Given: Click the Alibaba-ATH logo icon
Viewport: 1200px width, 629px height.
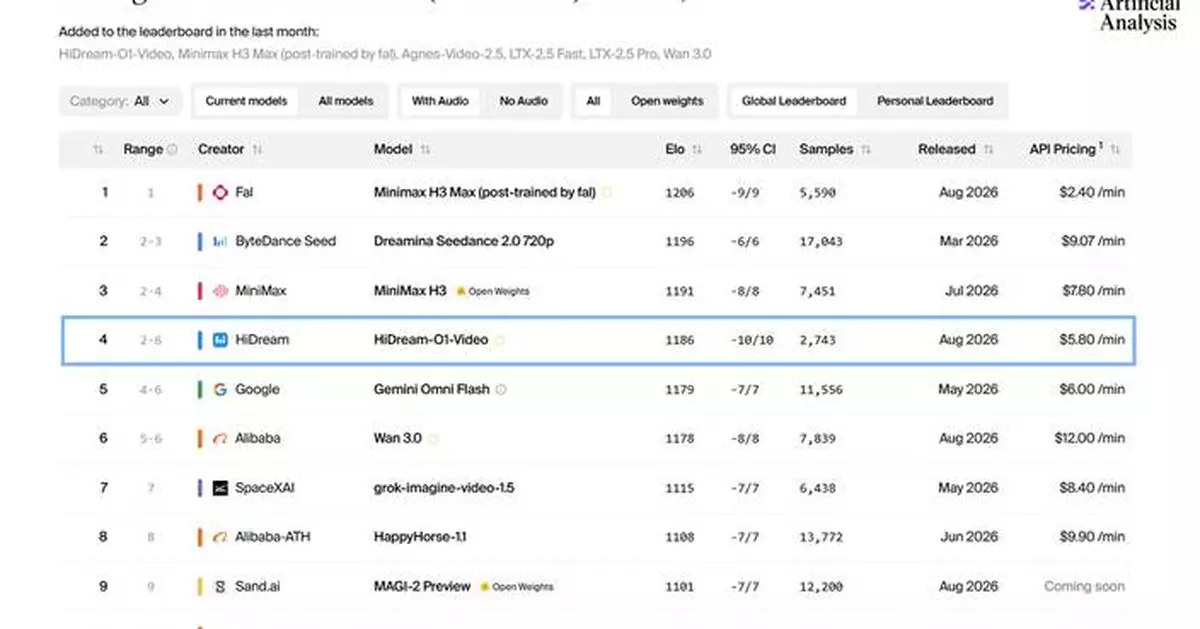Looking at the screenshot, I should click(220, 537).
